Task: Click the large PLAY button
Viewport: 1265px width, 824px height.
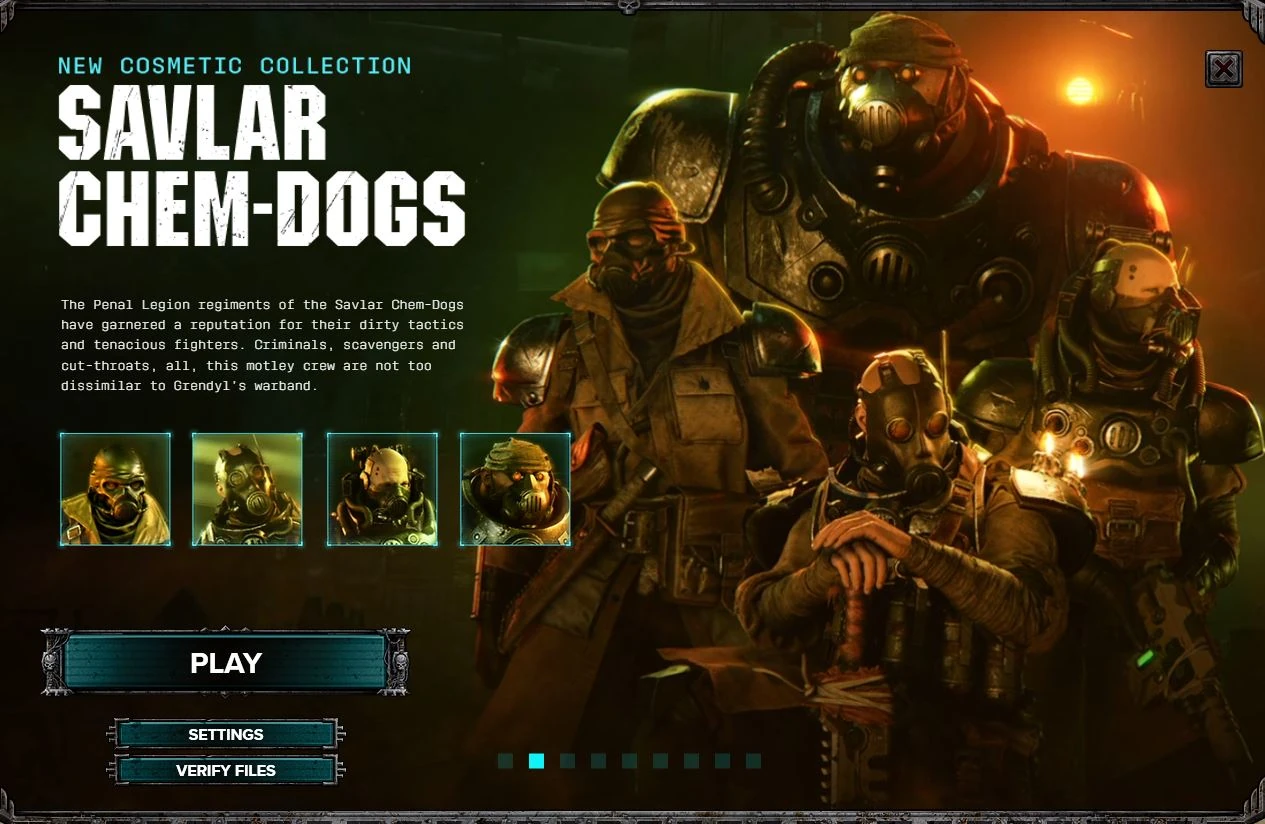Action: [225, 662]
